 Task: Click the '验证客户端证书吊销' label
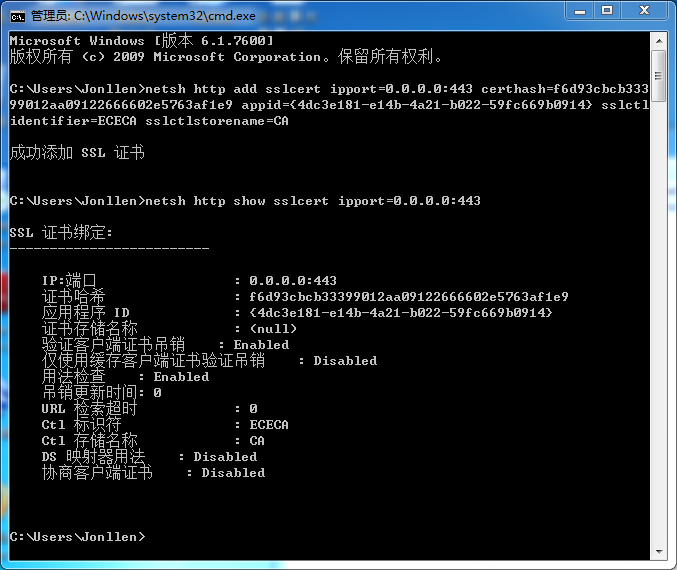[113, 345]
